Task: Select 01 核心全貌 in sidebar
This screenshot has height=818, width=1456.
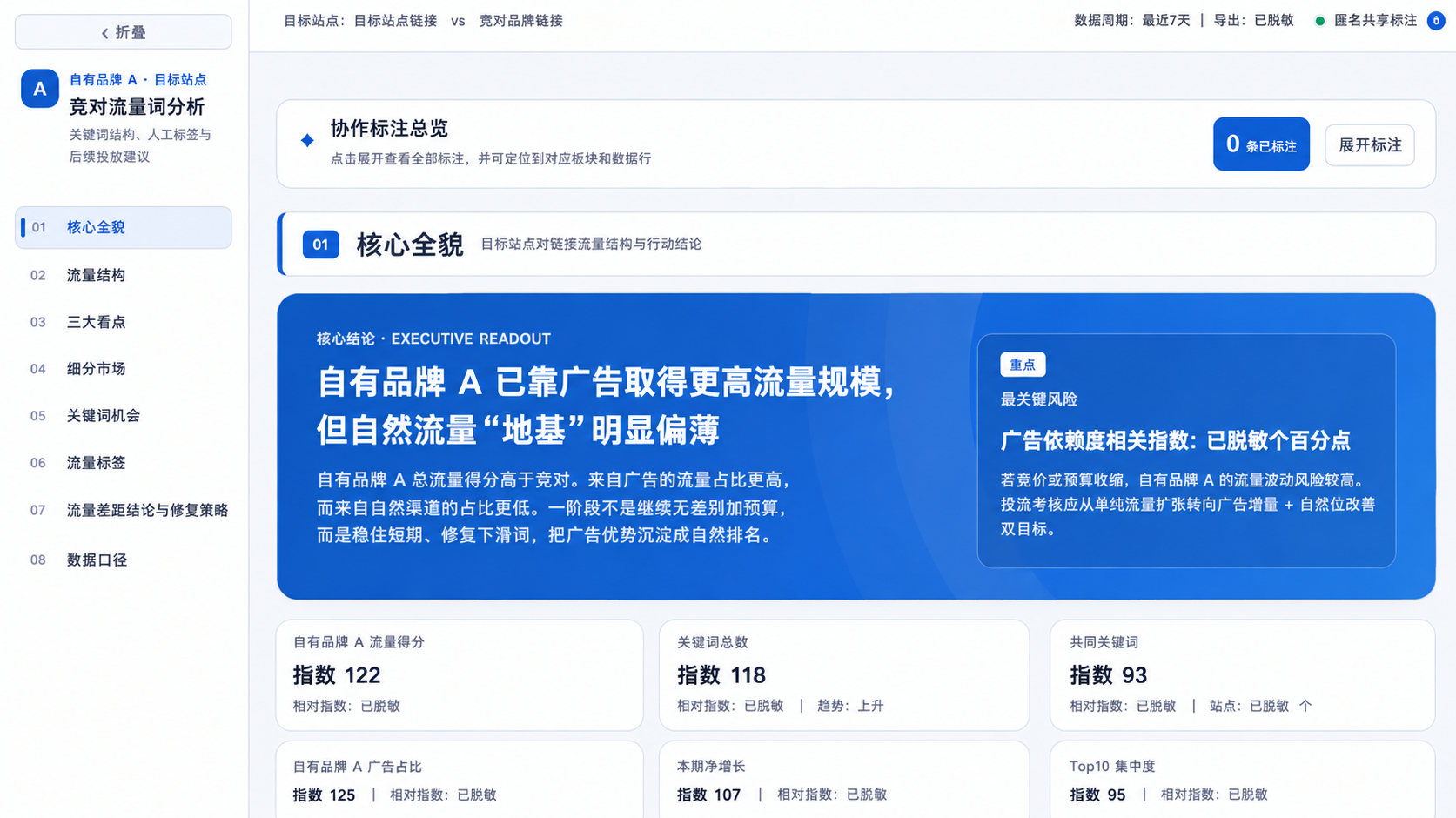Action: [124, 227]
